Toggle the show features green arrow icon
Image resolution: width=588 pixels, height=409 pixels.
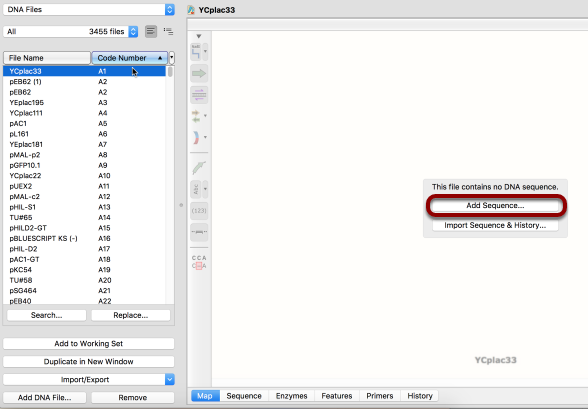[199, 73]
